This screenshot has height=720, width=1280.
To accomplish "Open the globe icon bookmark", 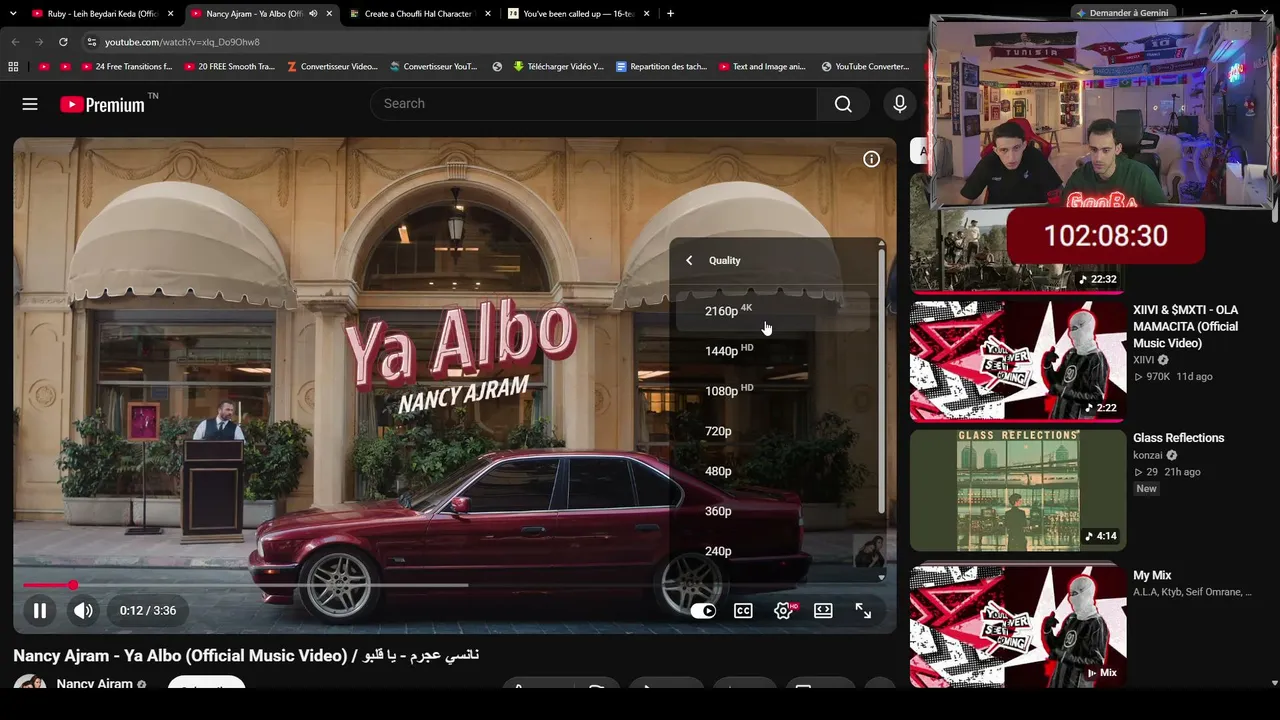I will coord(497,67).
